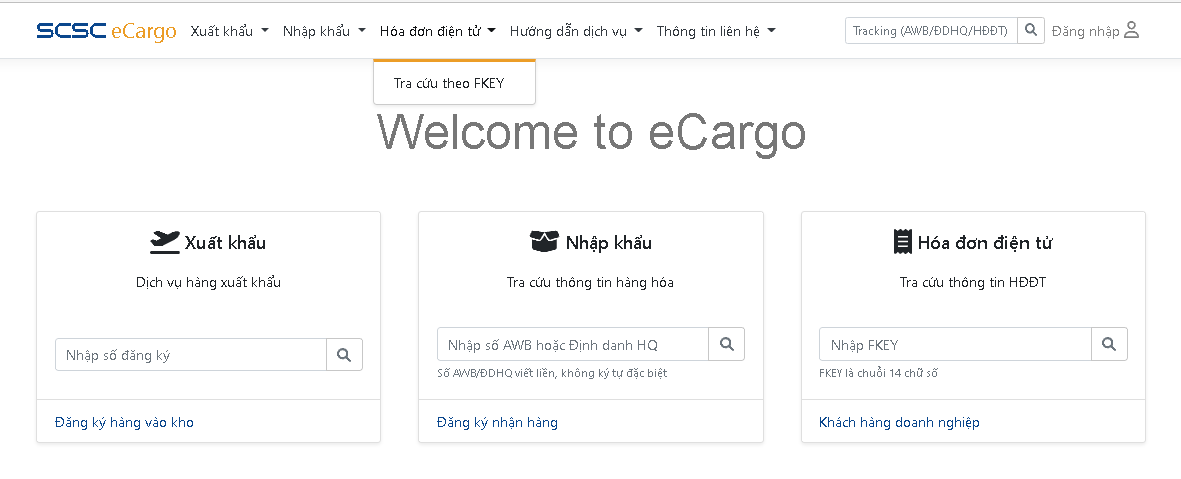1181x479 pixels.
Task: Open the Đăng ký hàng vào kho link
Action: (124, 423)
